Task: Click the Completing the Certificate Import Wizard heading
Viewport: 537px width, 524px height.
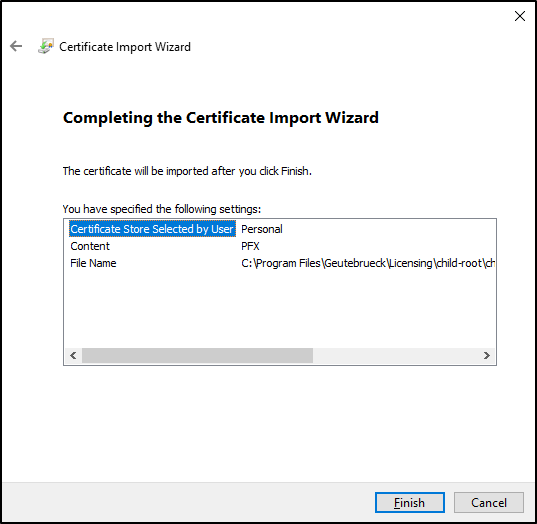Action: click(x=221, y=117)
